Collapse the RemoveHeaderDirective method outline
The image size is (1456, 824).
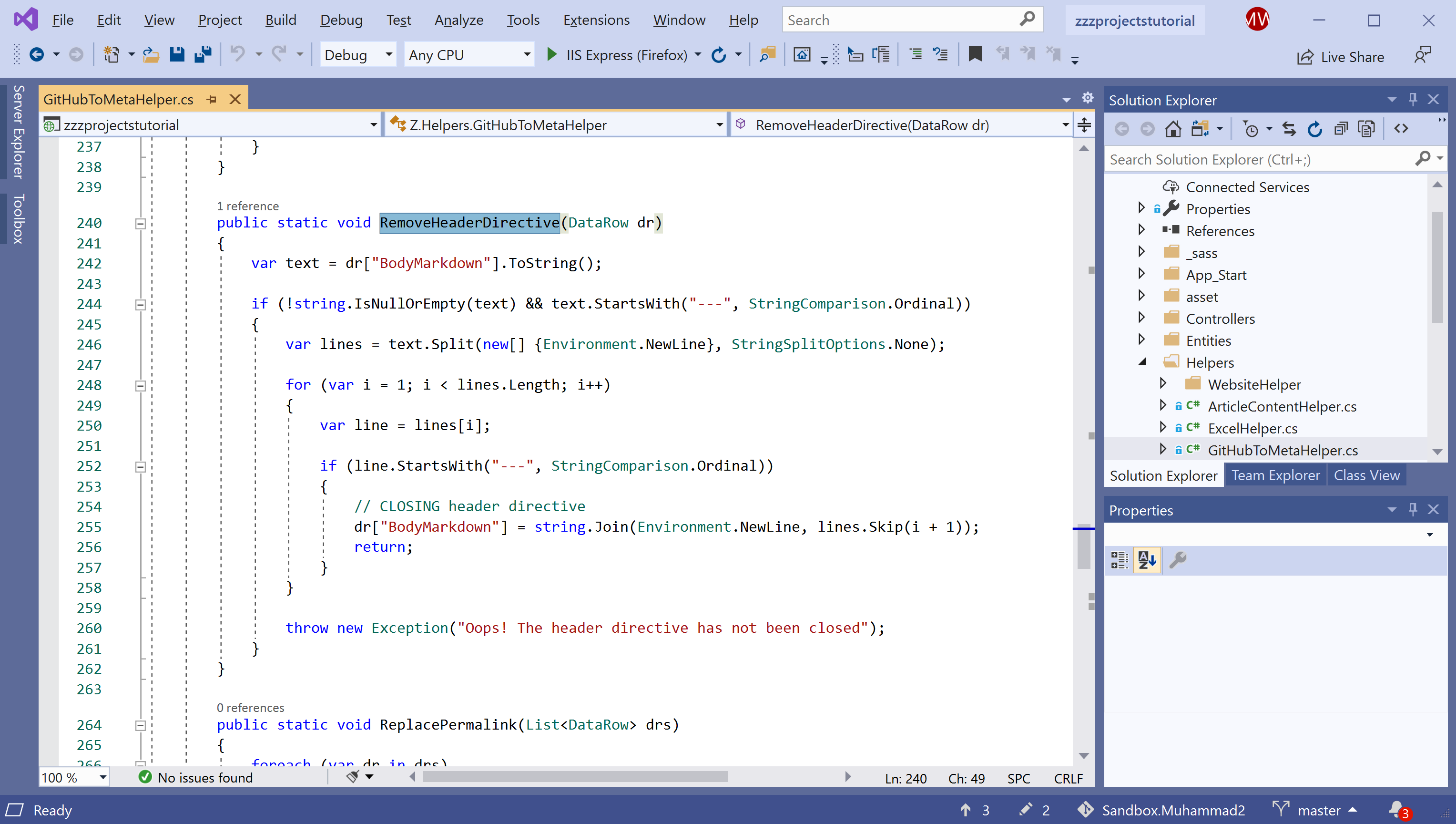coord(140,224)
